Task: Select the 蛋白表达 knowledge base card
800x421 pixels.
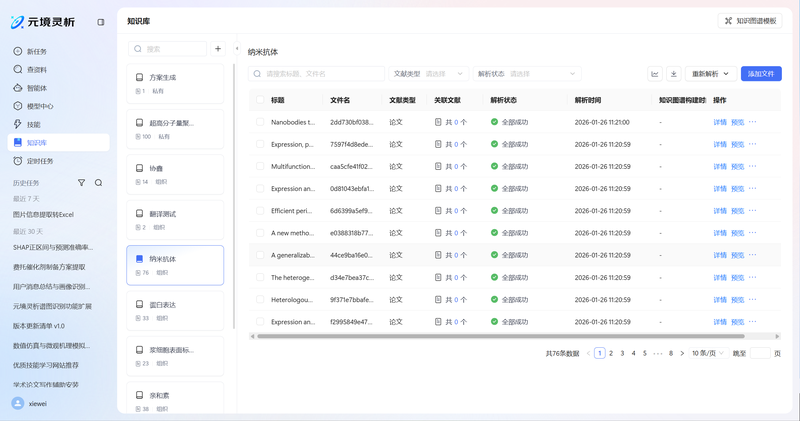Action: pyautogui.click(x=175, y=311)
